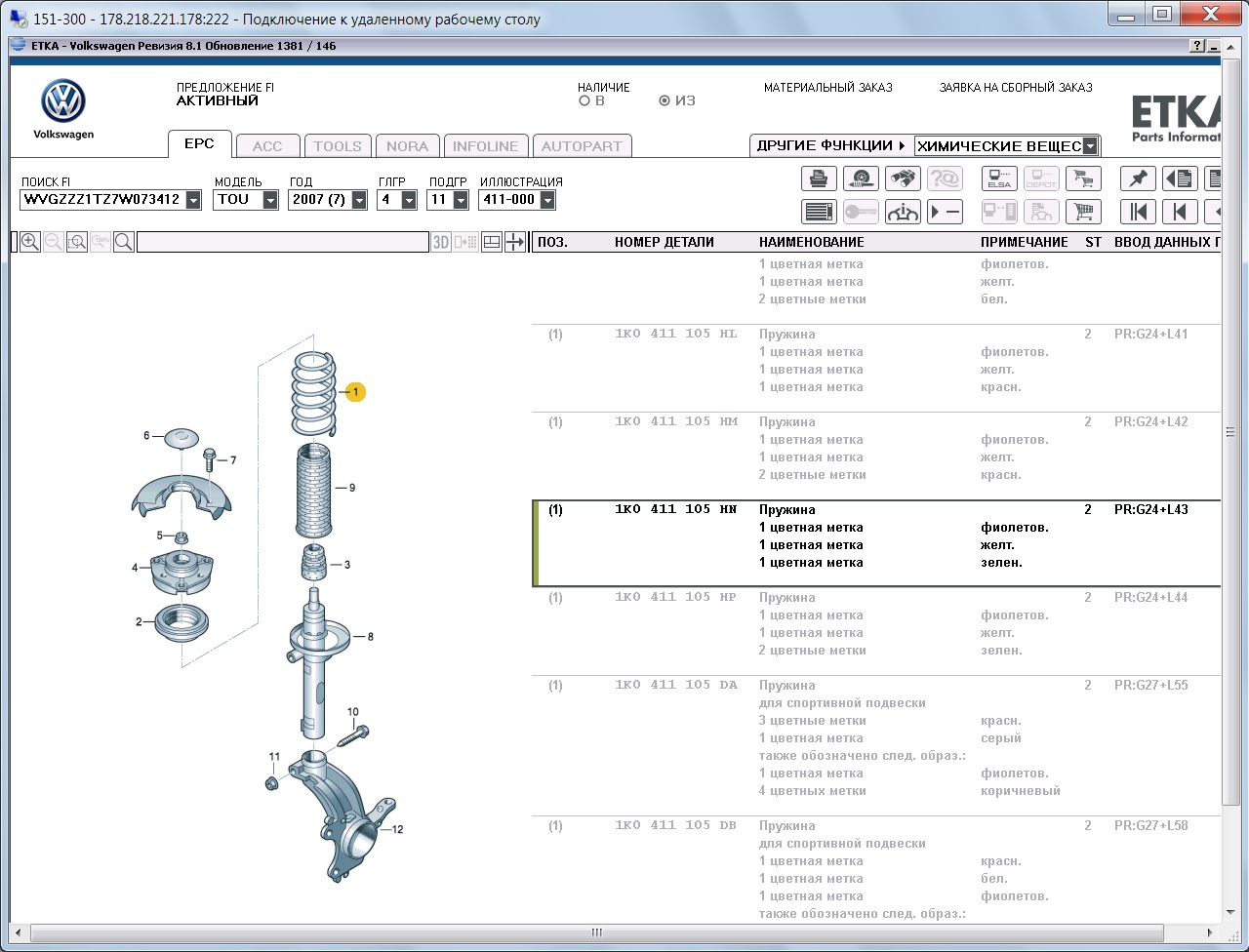Open the ПОДГР dropdown showing 11
The image size is (1249, 952).
pos(460,200)
